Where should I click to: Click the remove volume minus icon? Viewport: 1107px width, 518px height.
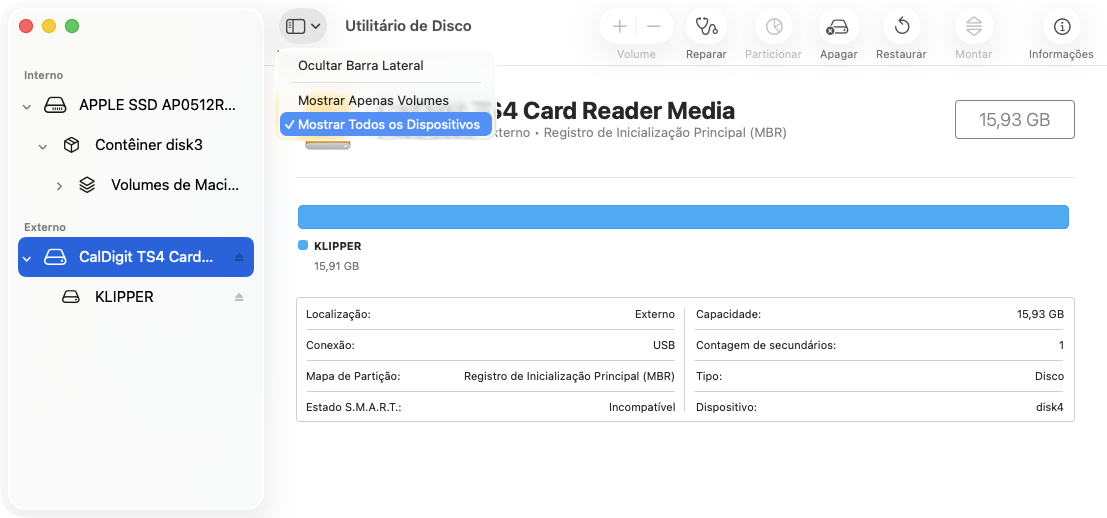(x=653, y=27)
